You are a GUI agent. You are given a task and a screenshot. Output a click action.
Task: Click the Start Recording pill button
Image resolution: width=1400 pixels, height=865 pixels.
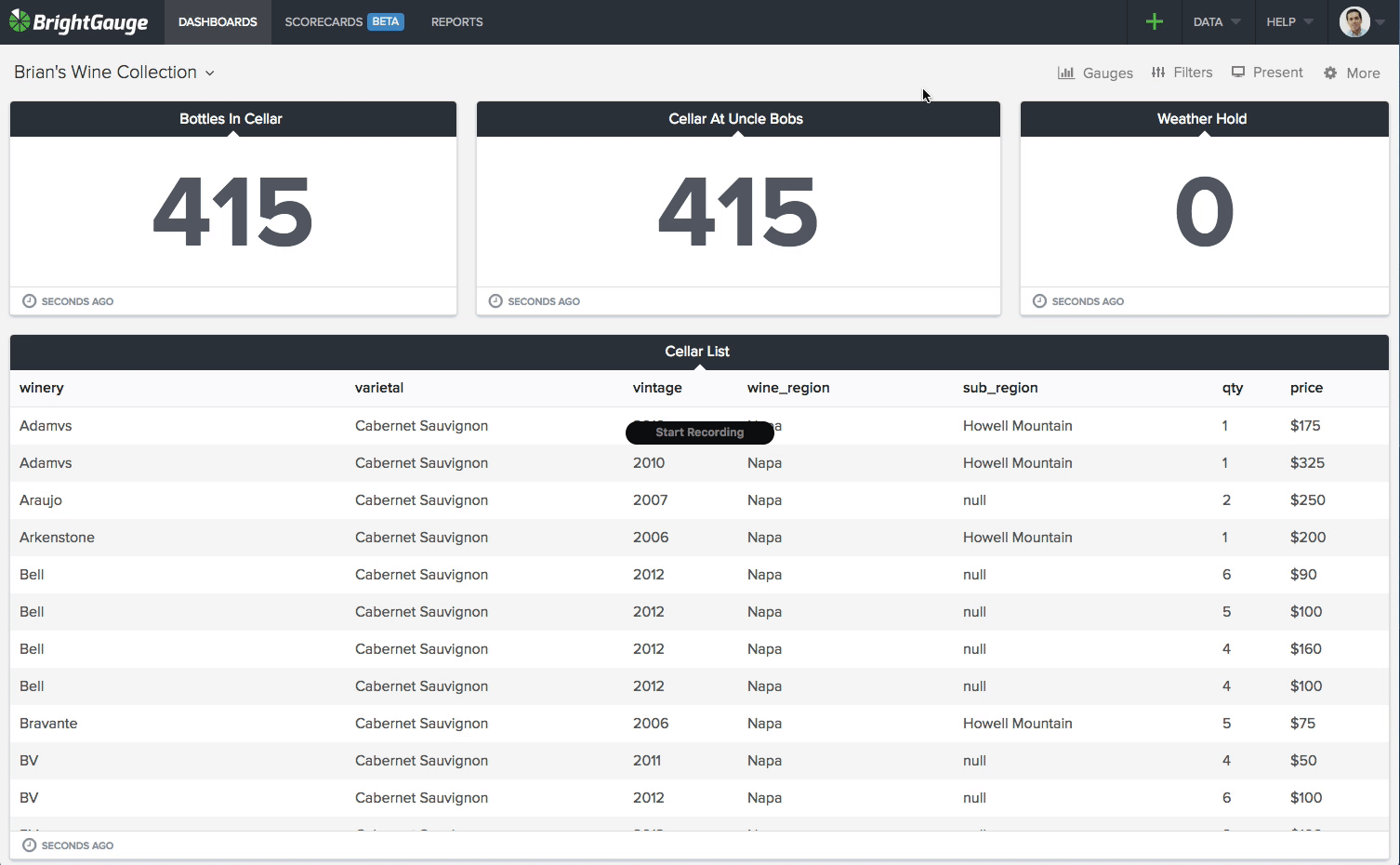click(x=700, y=432)
